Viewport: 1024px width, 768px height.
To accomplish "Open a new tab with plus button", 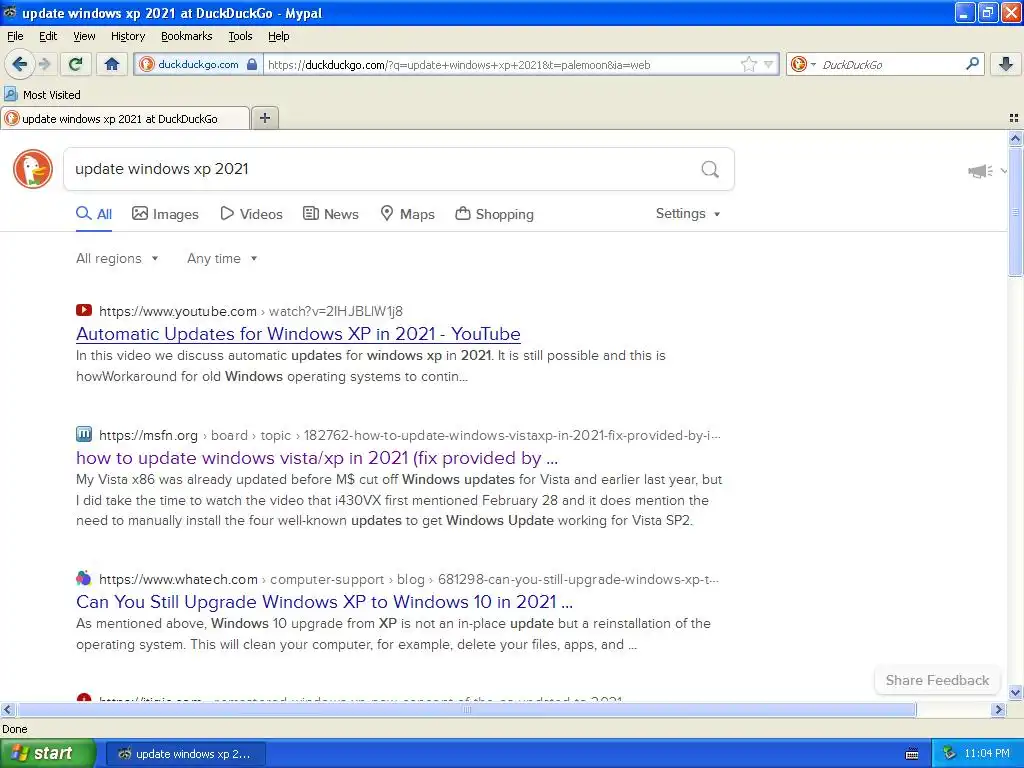I will (264, 118).
